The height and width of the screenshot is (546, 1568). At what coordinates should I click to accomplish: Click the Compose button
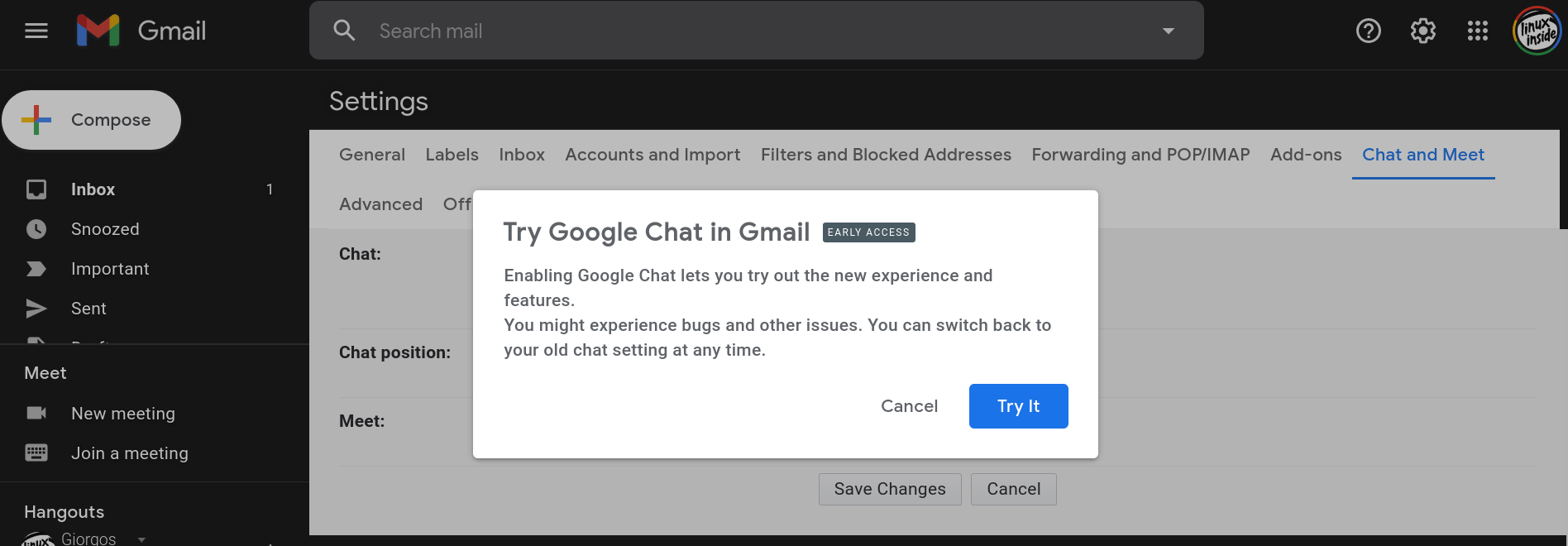(92, 120)
